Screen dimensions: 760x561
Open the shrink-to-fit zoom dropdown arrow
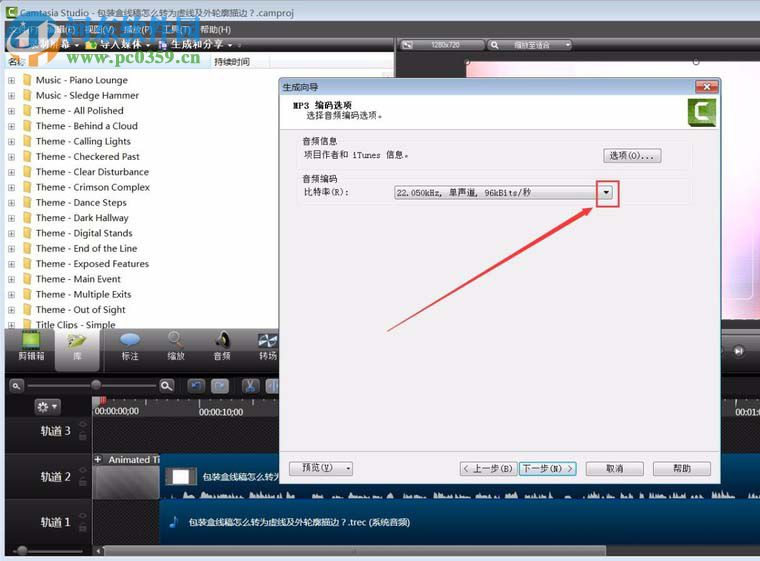click(568, 45)
